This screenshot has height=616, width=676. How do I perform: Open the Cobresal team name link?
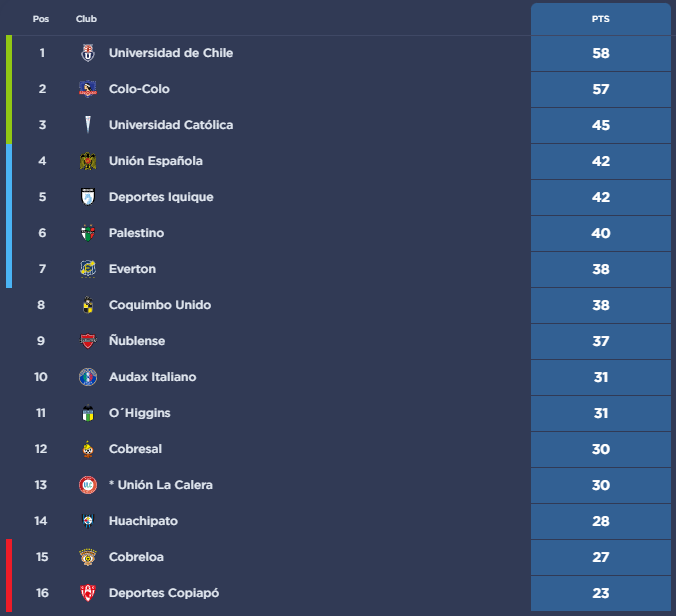(135, 449)
